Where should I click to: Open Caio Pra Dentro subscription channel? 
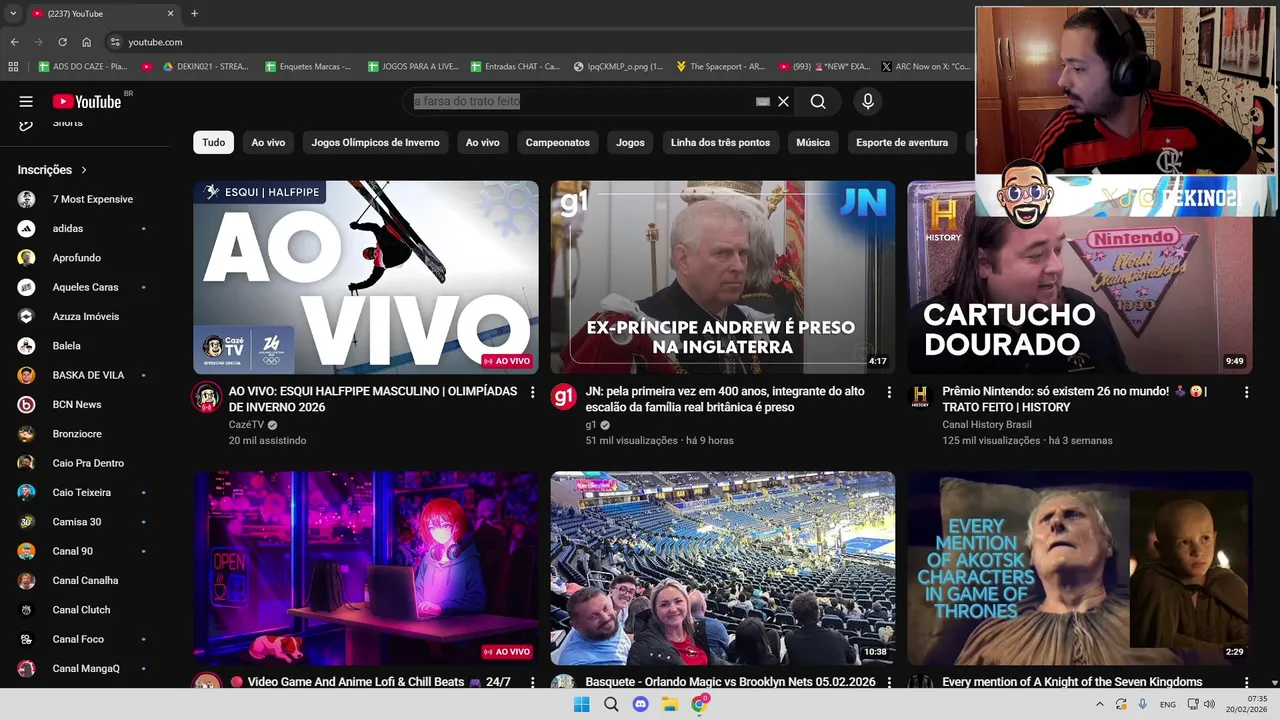(84, 463)
